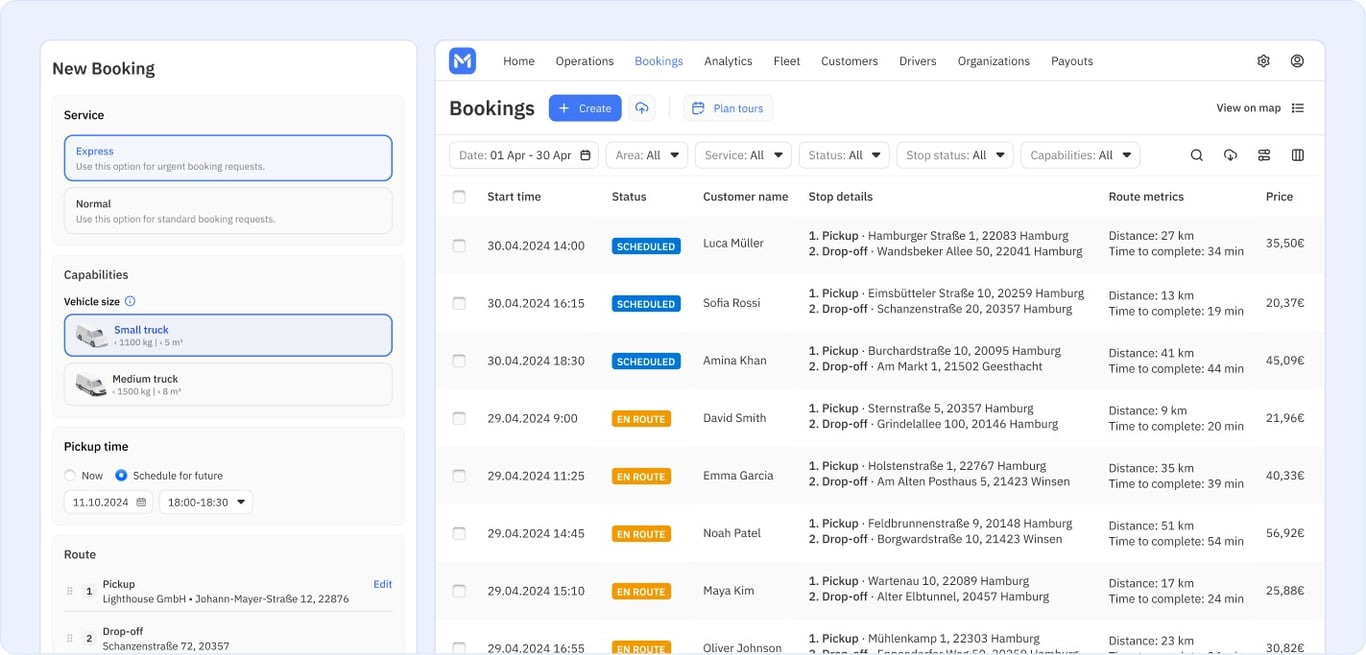Open the Stop status filter dropdown
This screenshot has height=655, width=1366.
tap(954, 155)
